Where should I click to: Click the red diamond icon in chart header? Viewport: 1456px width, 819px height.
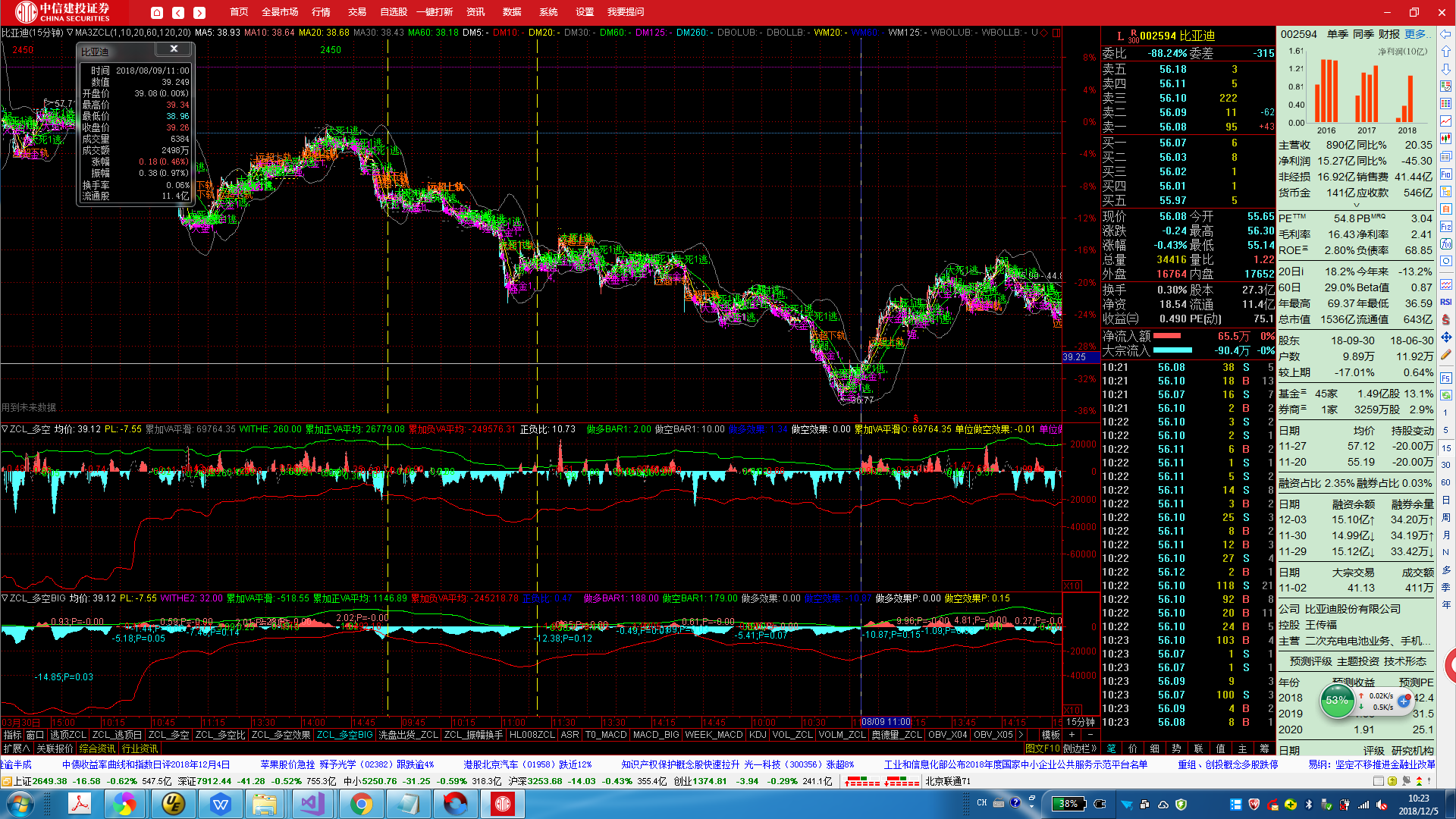pos(1044,33)
